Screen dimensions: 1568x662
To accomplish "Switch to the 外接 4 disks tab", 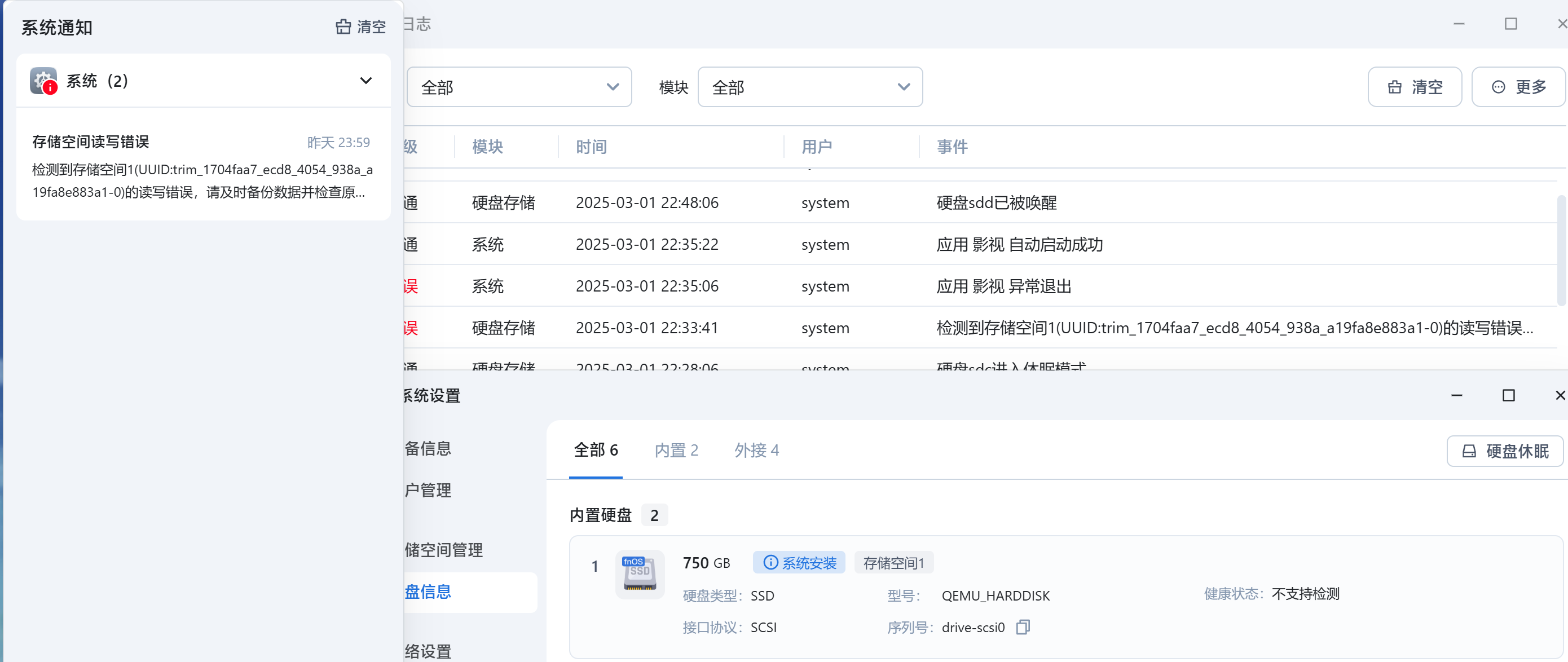I will pyautogui.click(x=756, y=450).
